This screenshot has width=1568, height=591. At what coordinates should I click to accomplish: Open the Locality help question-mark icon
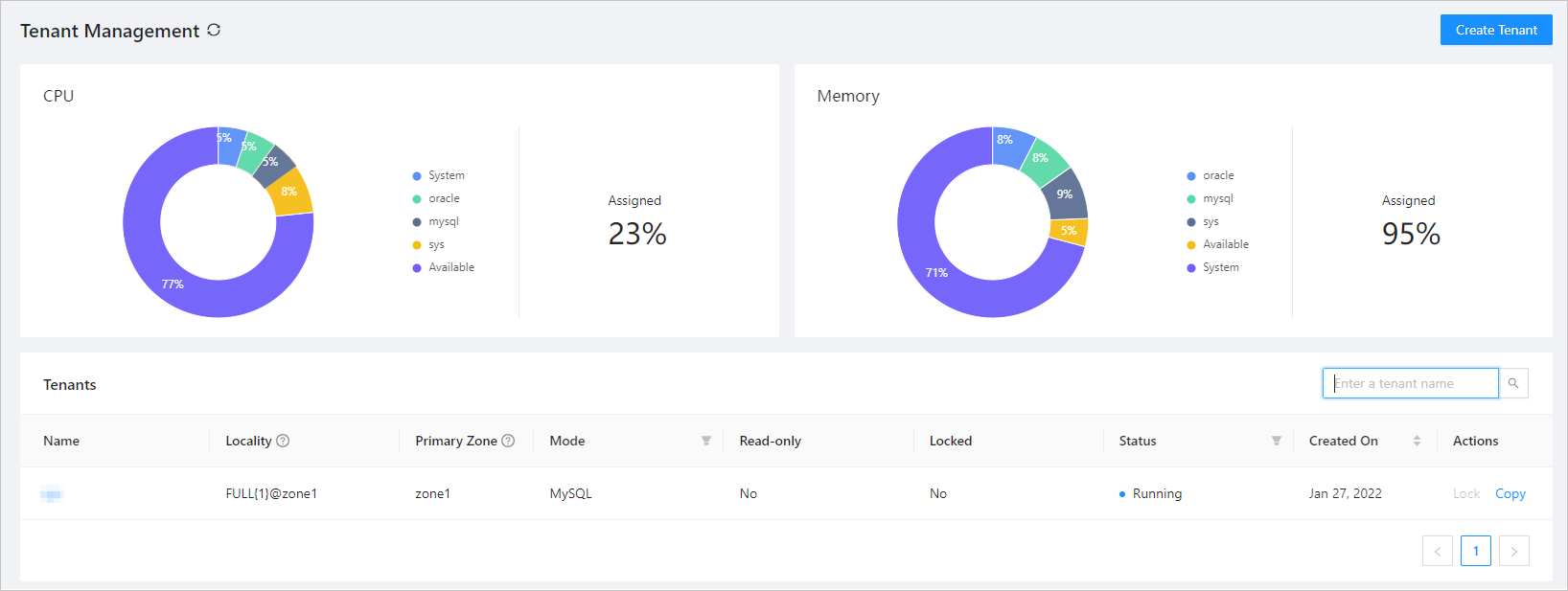(283, 441)
